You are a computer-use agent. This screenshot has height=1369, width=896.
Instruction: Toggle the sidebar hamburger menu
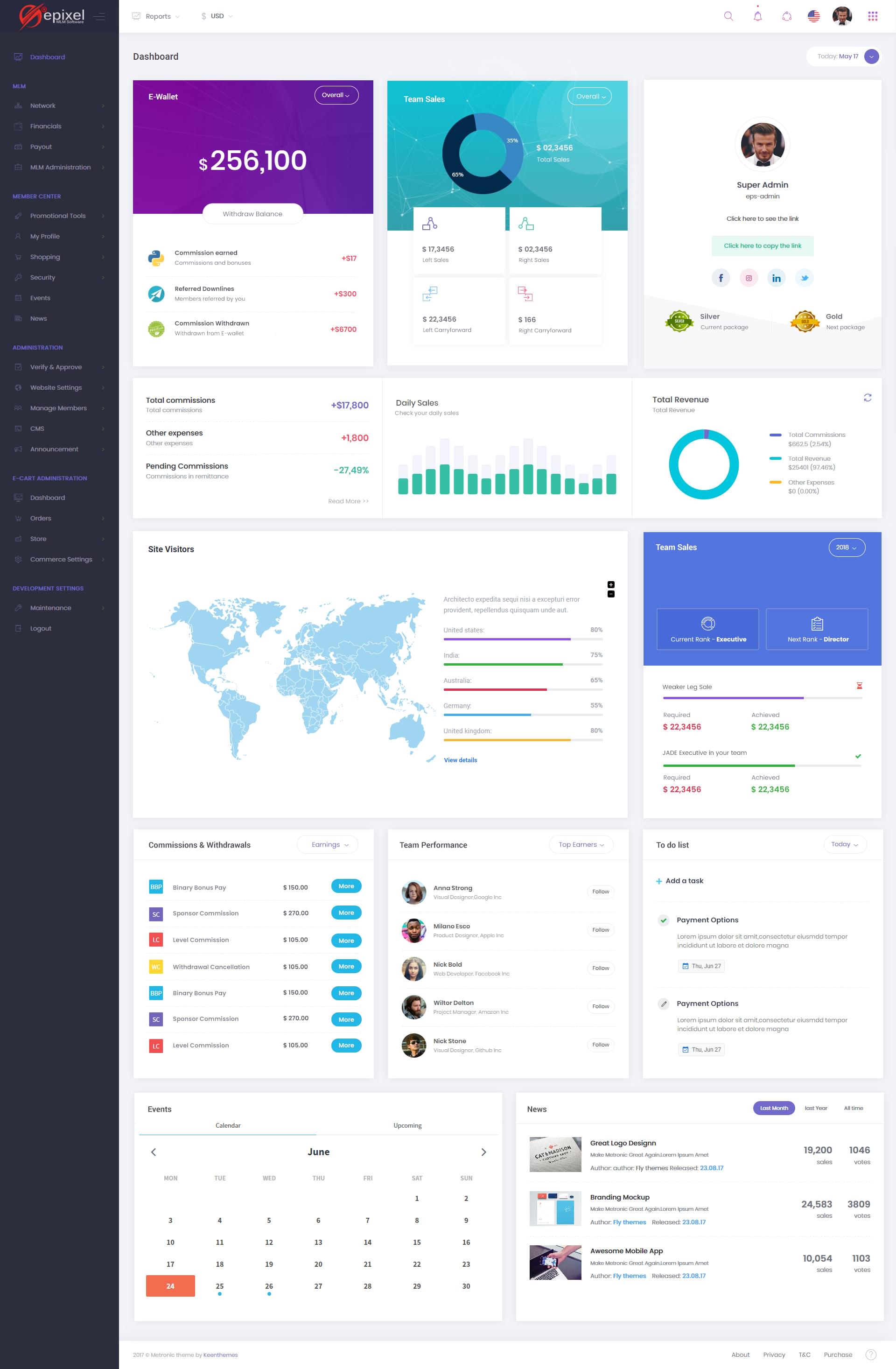(99, 16)
